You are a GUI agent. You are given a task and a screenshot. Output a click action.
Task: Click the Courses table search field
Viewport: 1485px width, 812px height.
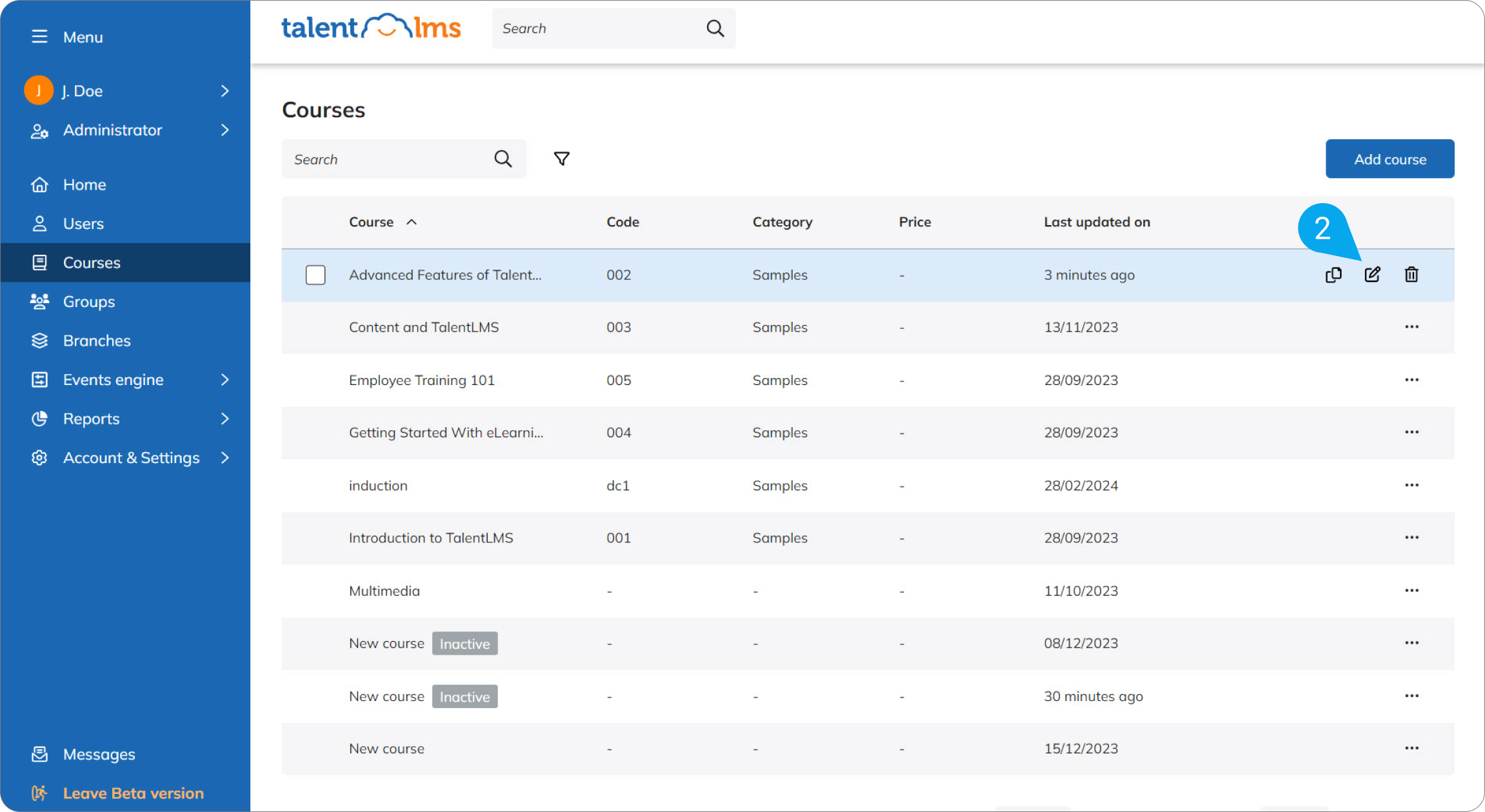click(x=387, y=159)
